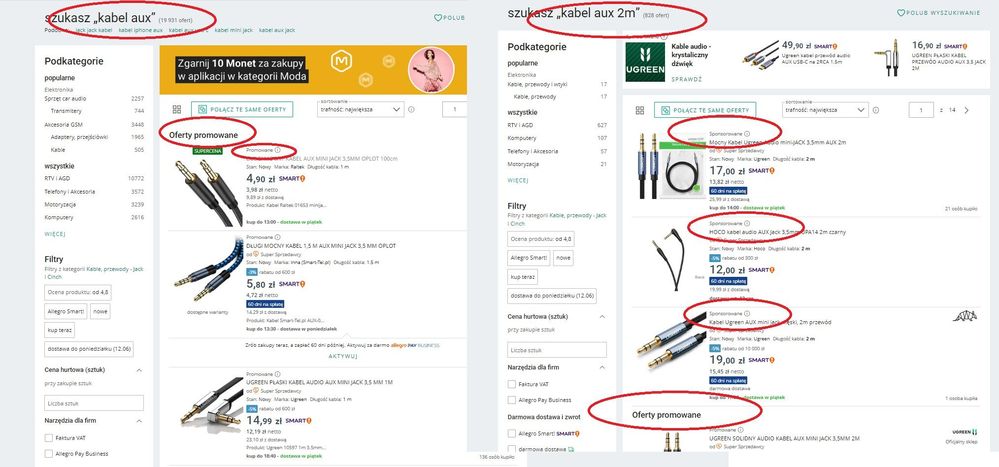Tick darmowa dostawa checkbox
999x467 pixels.
pyautogui.click(x=512, y=449)
